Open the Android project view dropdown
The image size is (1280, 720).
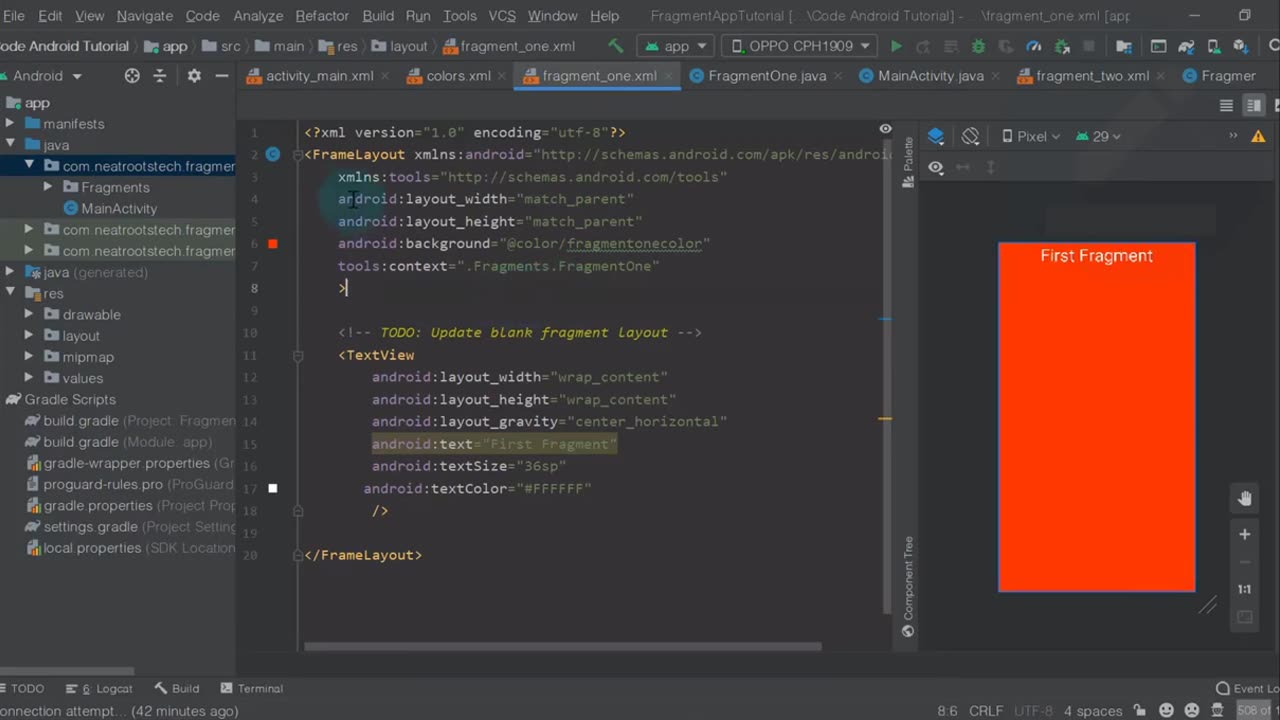point(47,76)
